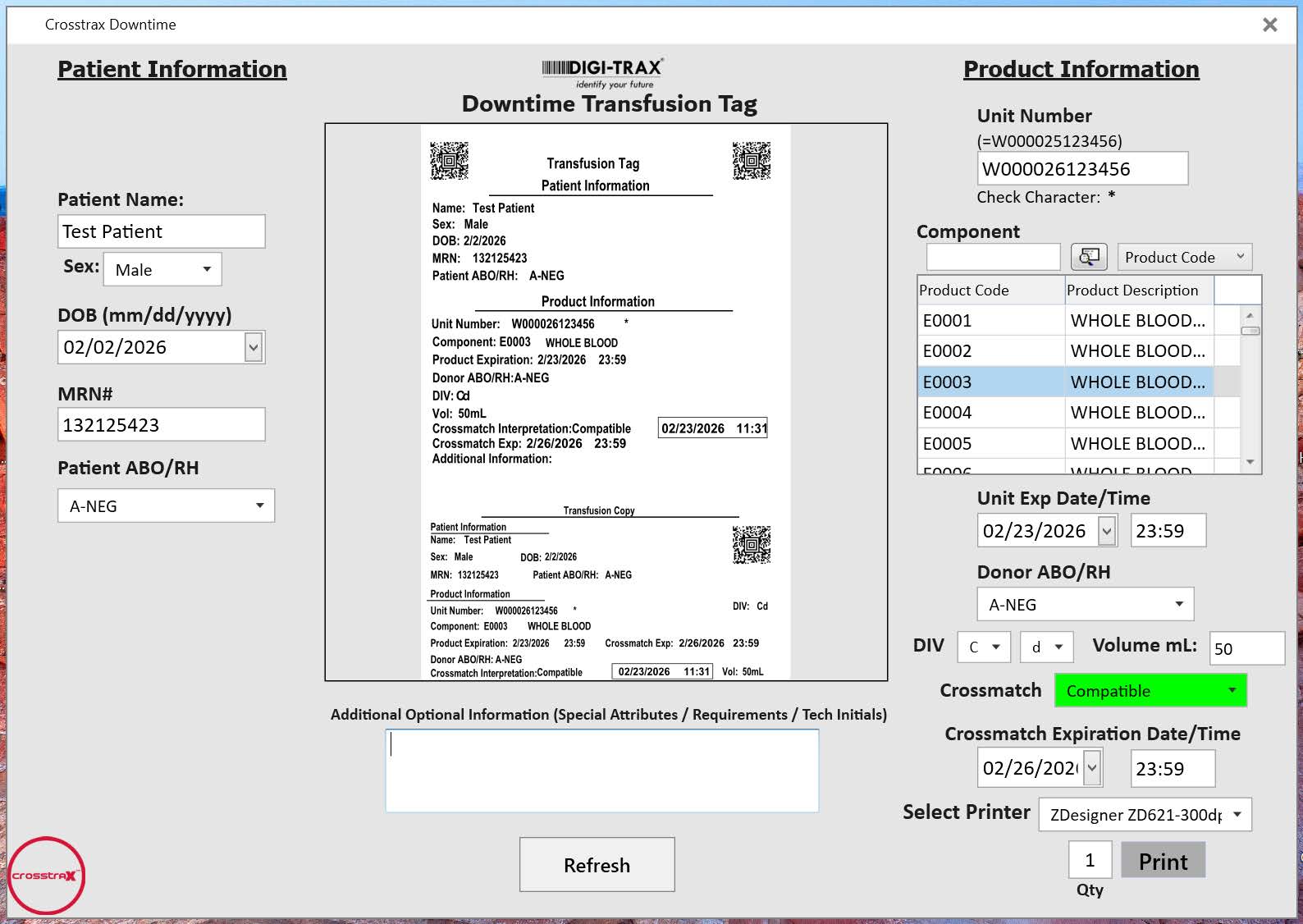Open the DOB date picker arrow
This screenshot has width=1303, height=924.
254,348
